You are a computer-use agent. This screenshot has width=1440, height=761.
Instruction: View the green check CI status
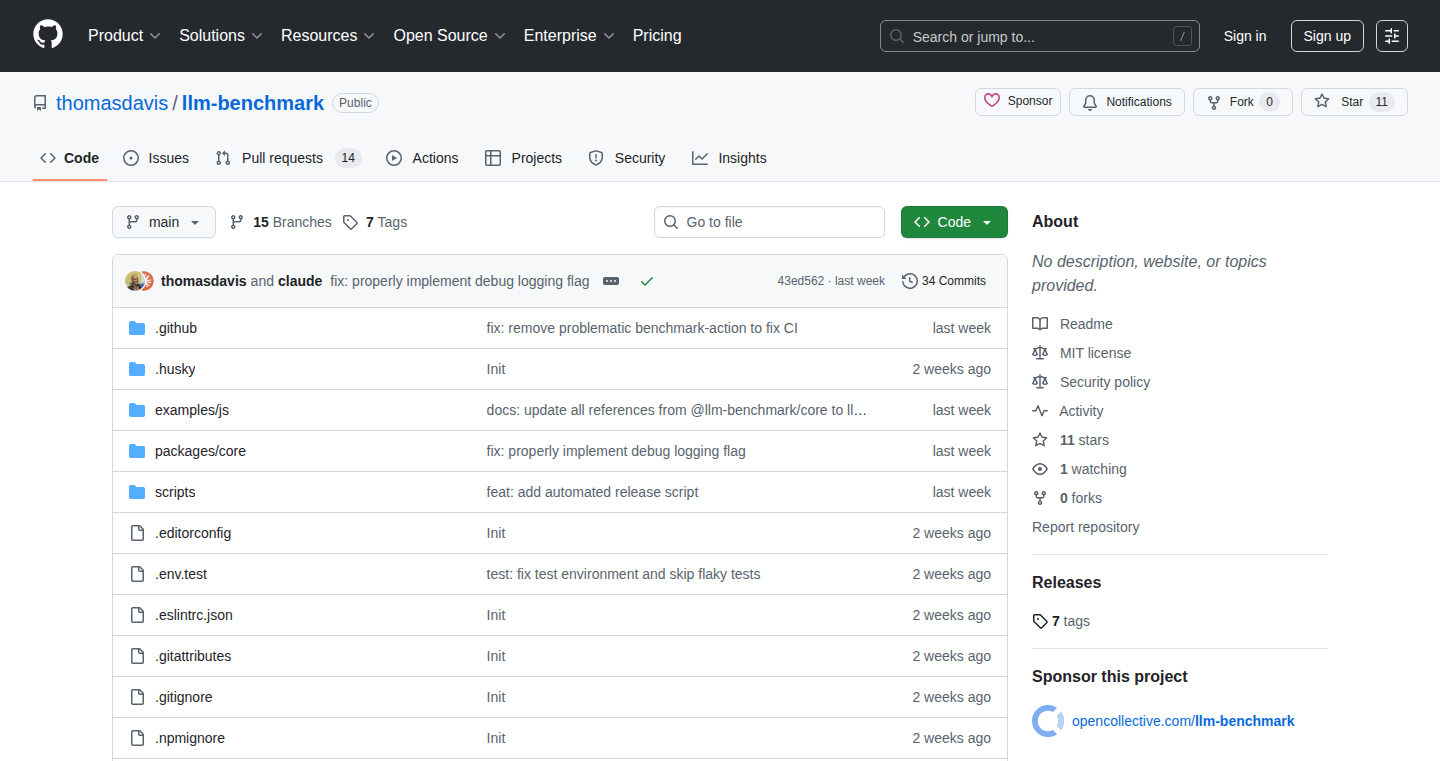coord(647,281)
